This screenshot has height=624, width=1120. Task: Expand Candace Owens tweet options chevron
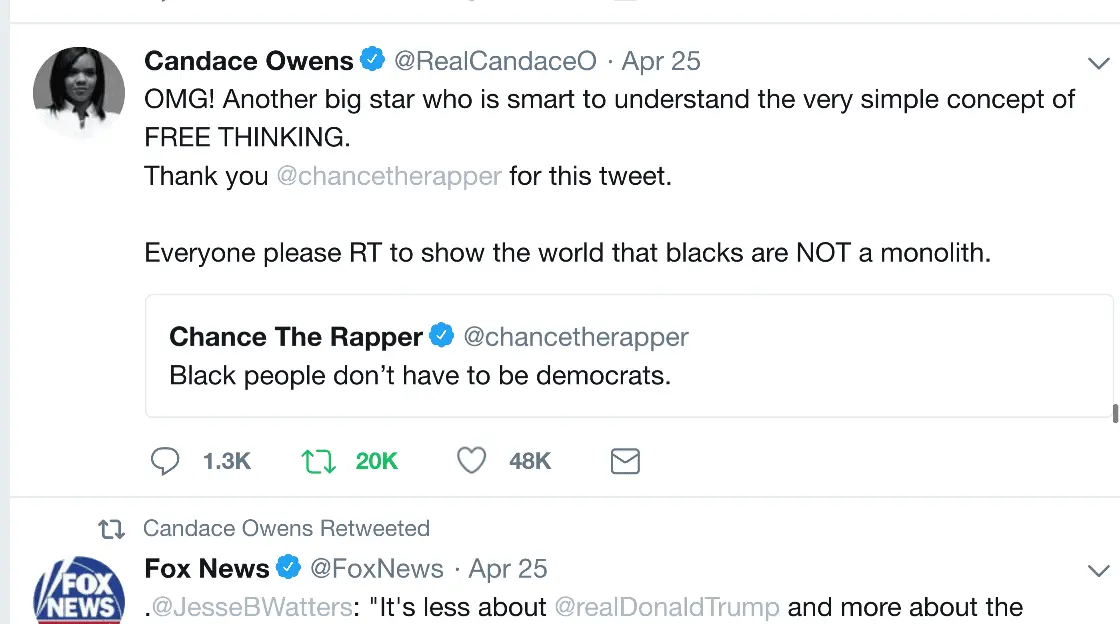click(1097, 64)
